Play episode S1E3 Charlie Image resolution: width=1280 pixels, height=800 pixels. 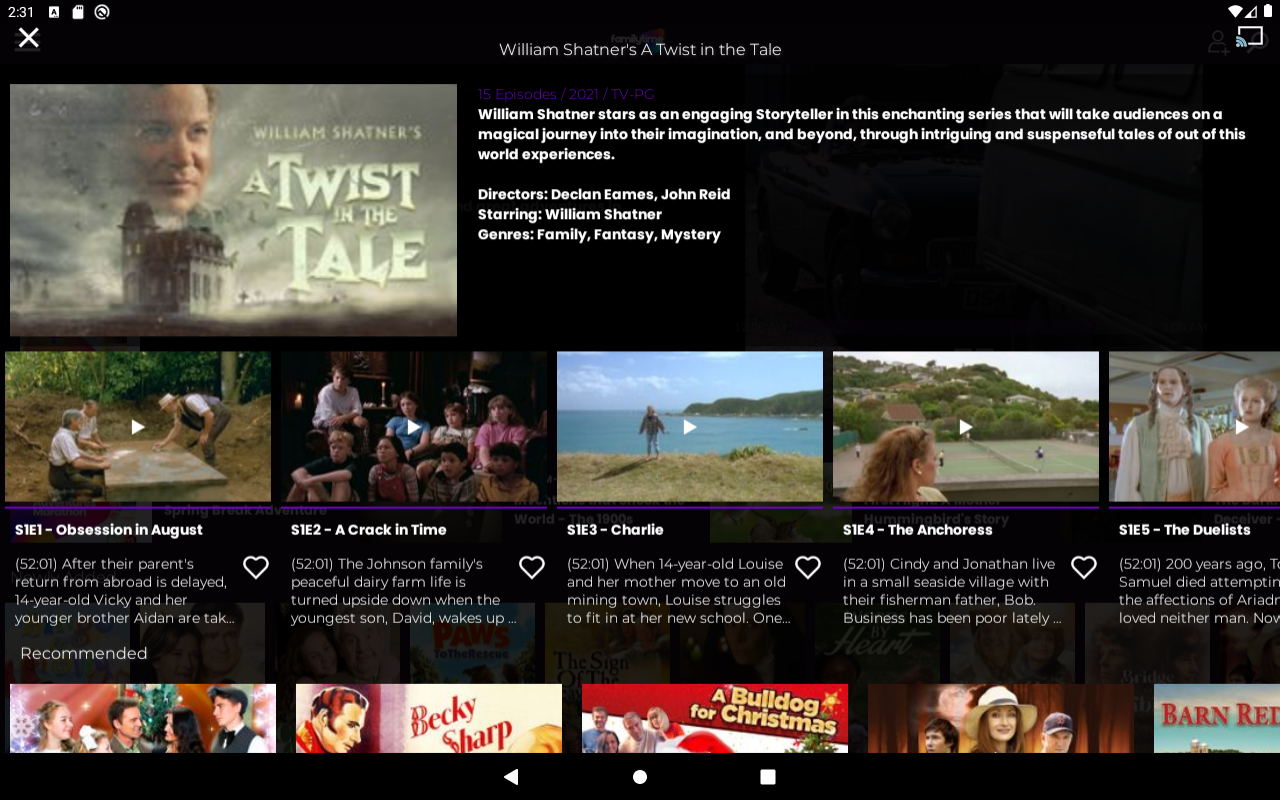pos(690,427)
